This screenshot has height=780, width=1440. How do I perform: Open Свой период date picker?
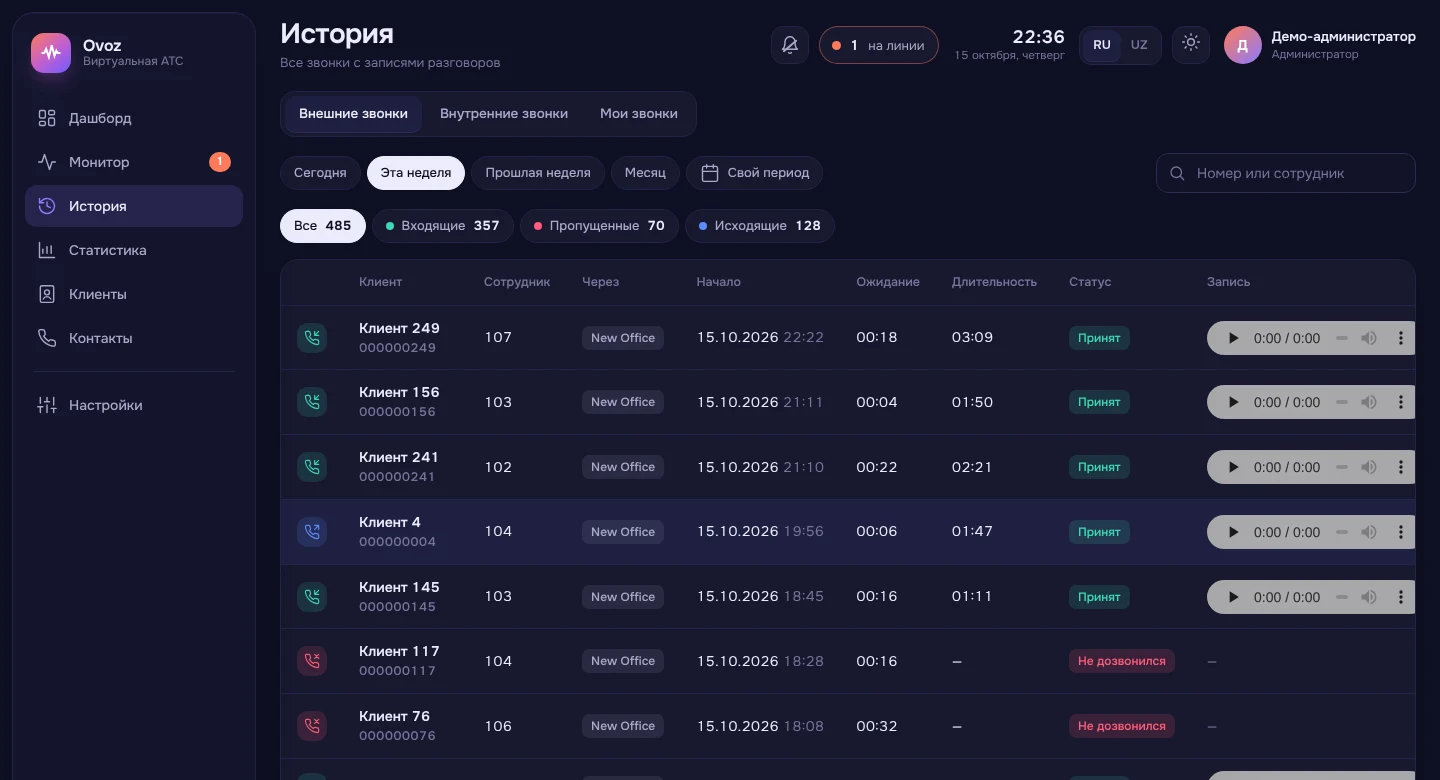tap(755, 173)
